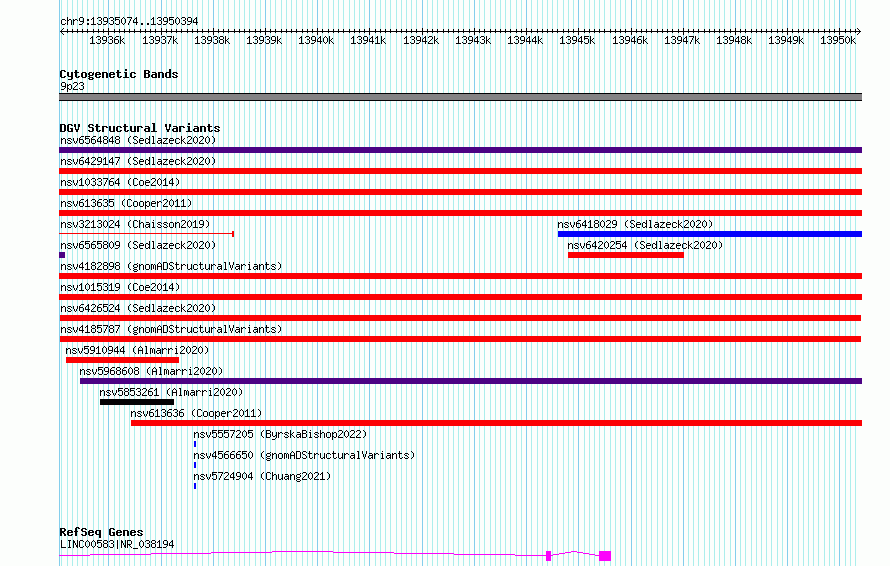
Task: Click the black nsv5853261 variant bar
Action: pyautogui.click(x=137, y=402)
